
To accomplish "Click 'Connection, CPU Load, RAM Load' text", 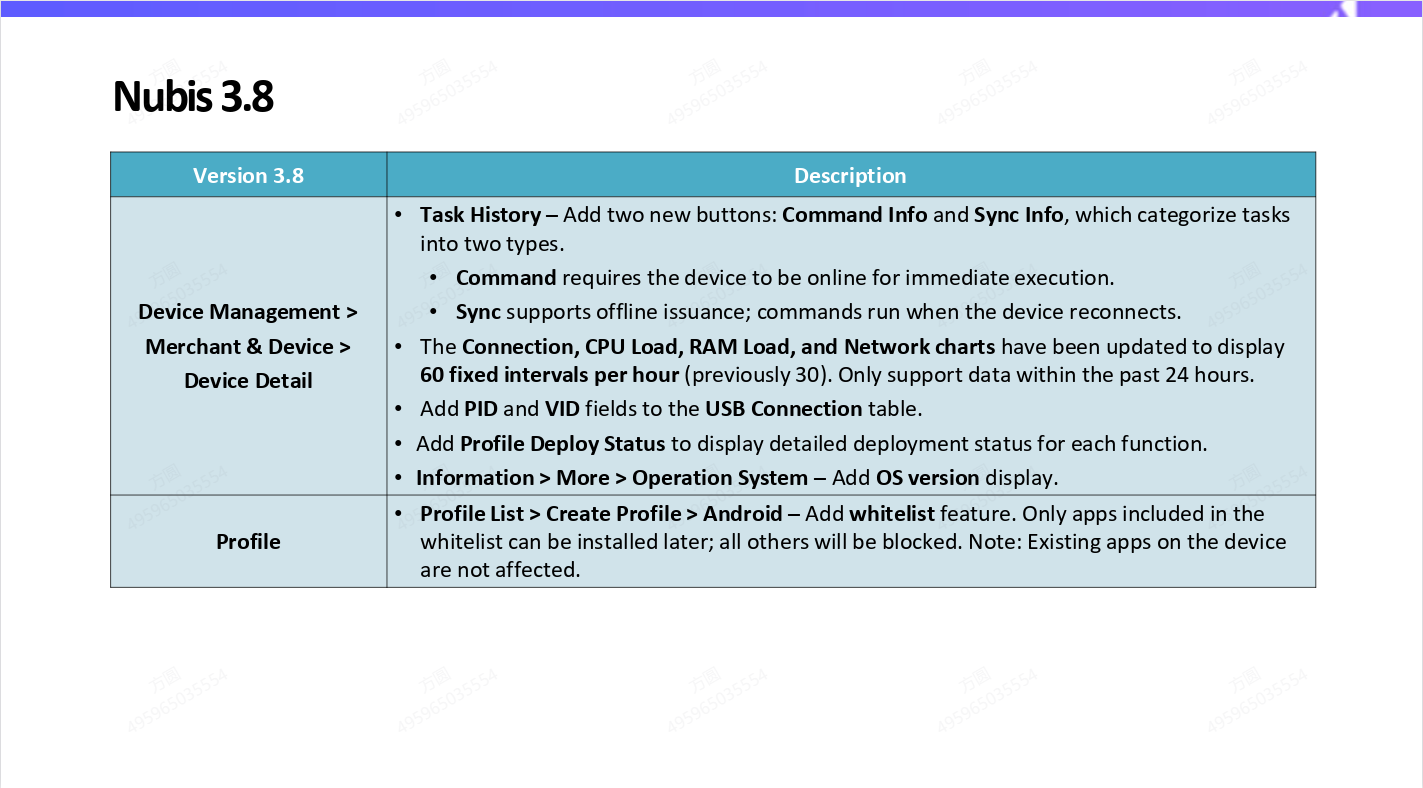I will point(625,346).
